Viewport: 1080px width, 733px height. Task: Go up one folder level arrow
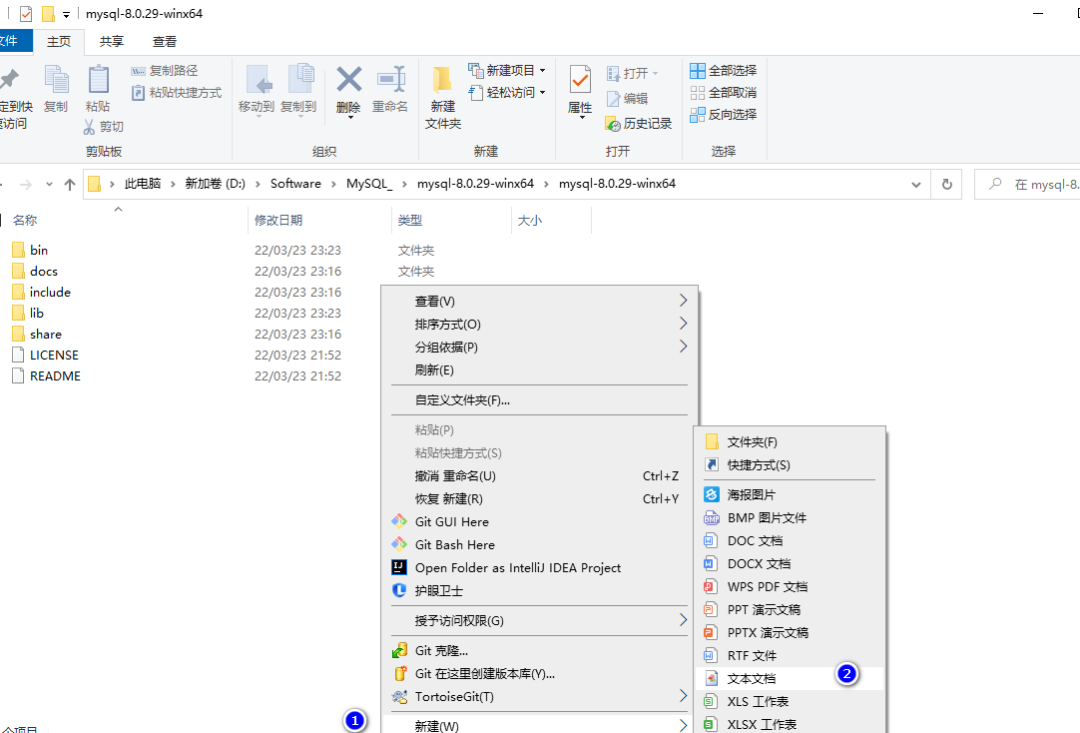click(70, 184)
